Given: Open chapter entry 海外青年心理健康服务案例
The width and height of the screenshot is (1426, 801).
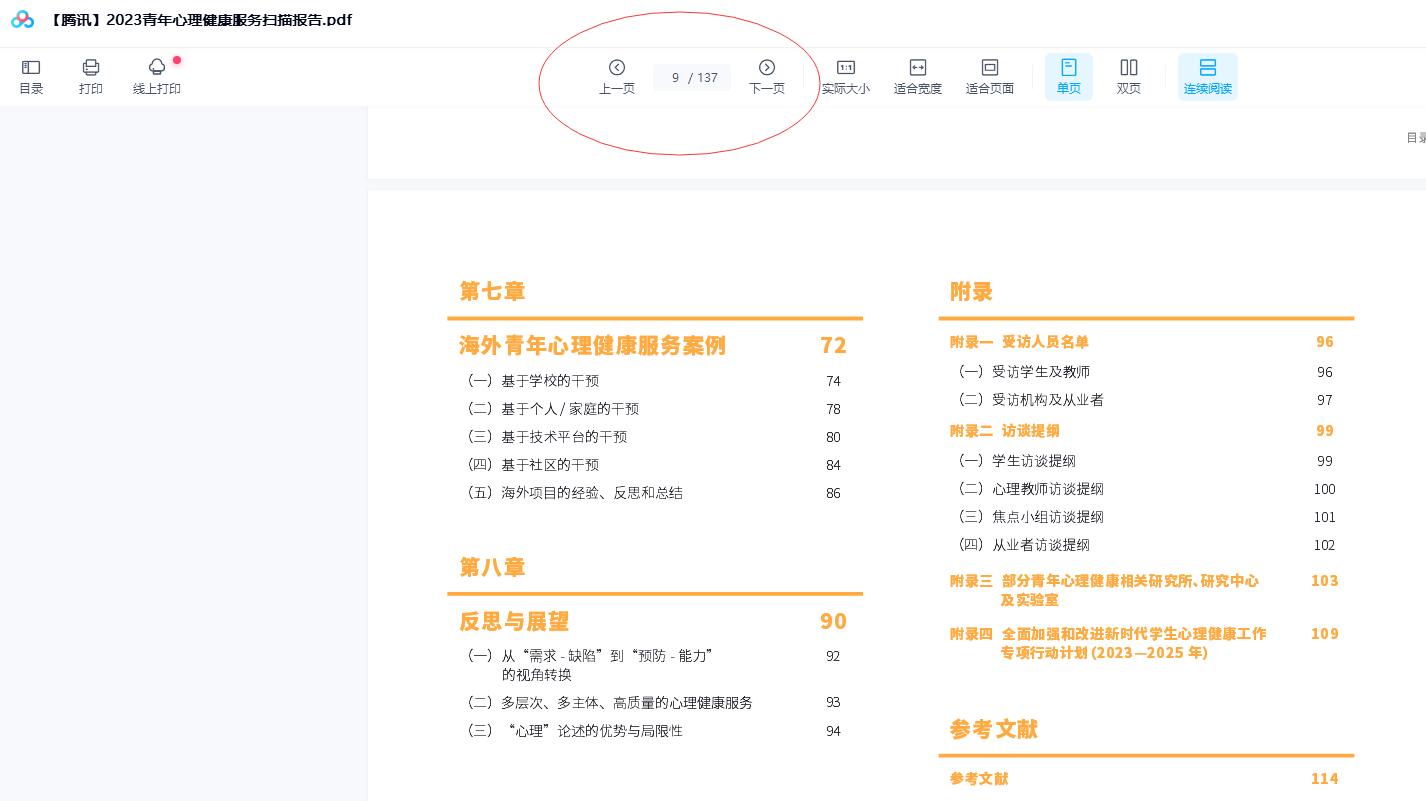Looking at the screenshot, I should [592, 346].
